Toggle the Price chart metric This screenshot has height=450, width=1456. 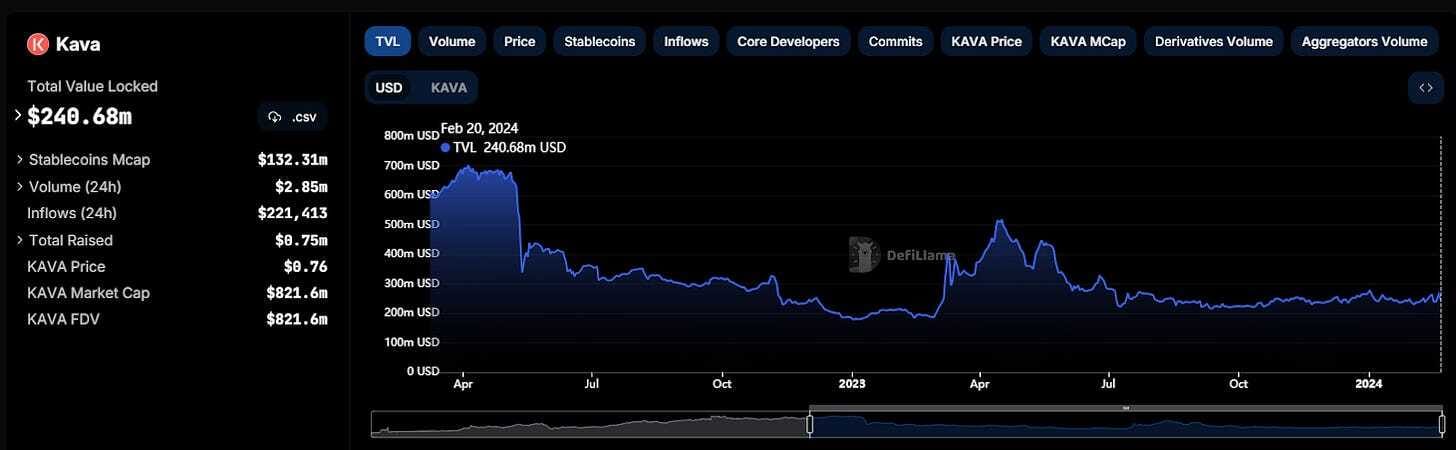tap(520, 42)
